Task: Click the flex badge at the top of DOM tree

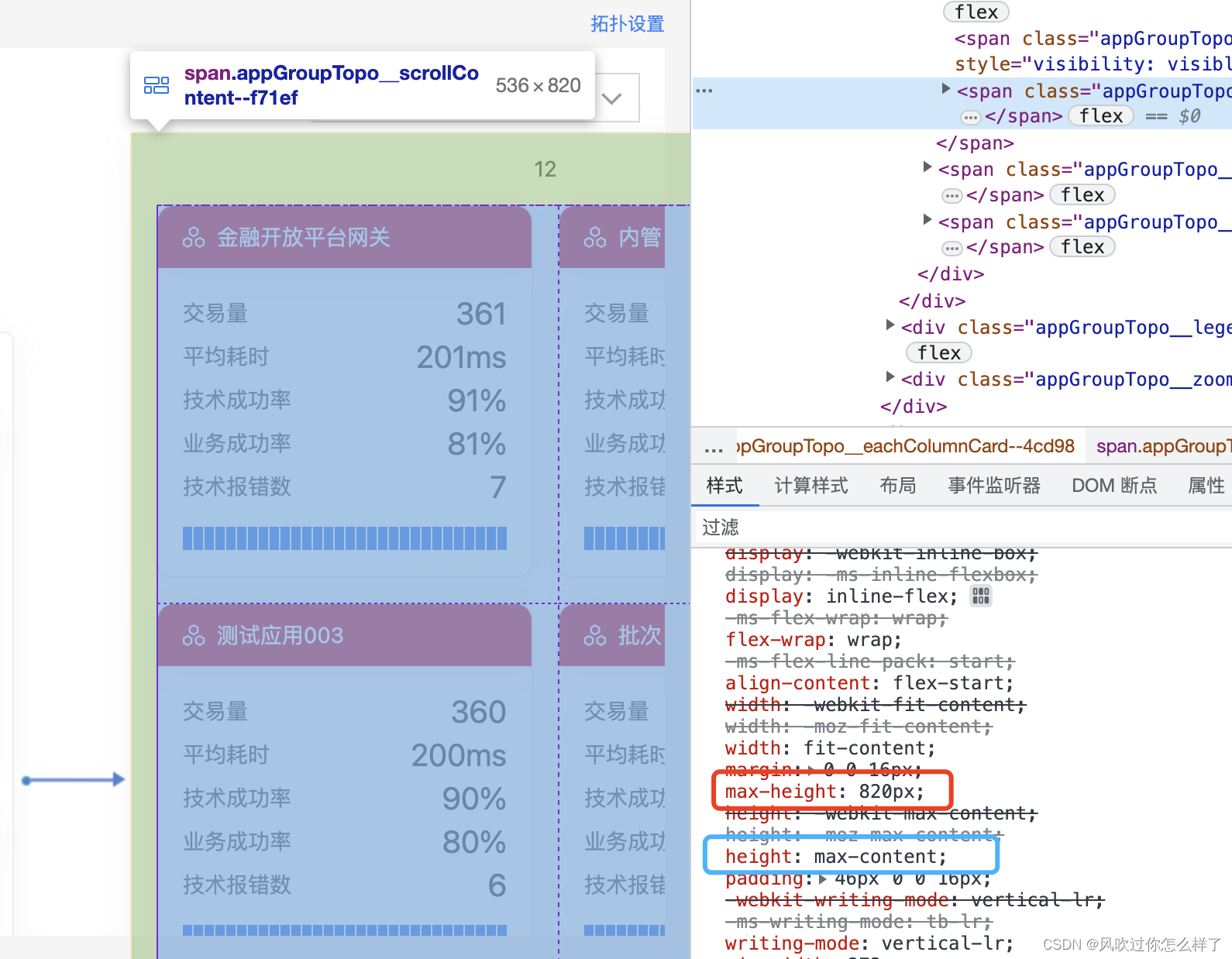Action: [x=976, y=12]
